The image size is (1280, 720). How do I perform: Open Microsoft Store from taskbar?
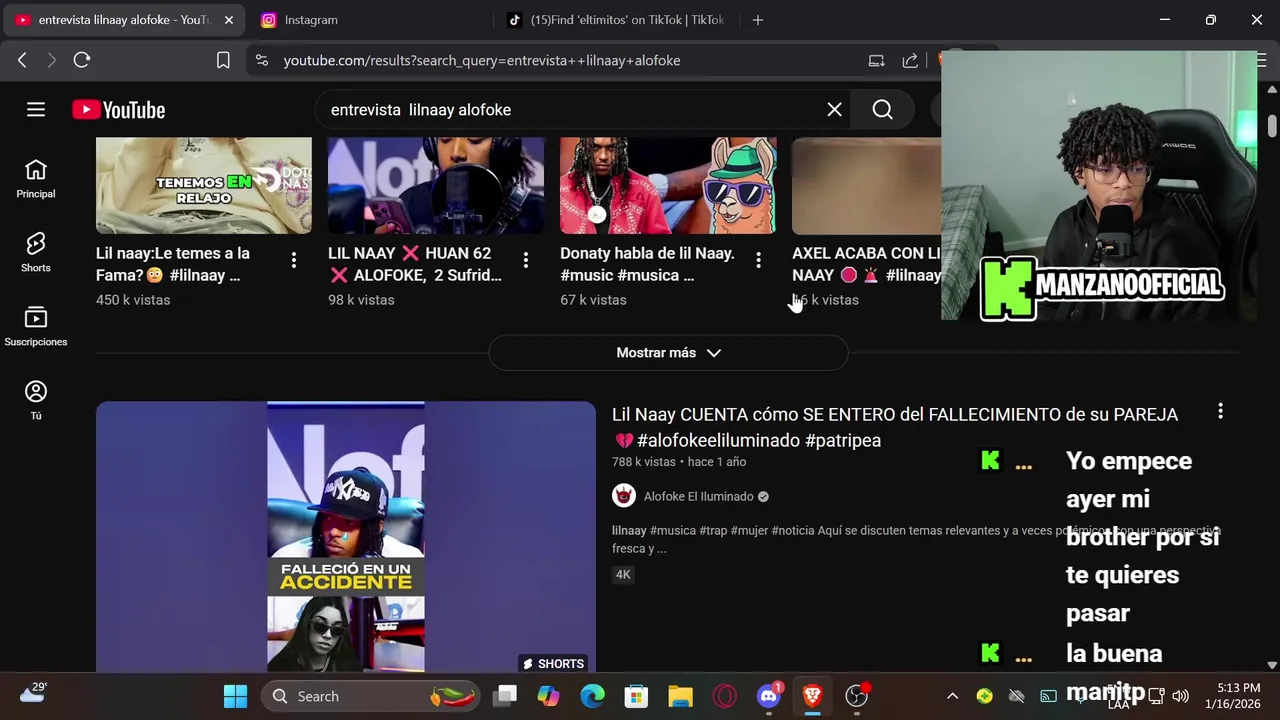tap(636, 696)
